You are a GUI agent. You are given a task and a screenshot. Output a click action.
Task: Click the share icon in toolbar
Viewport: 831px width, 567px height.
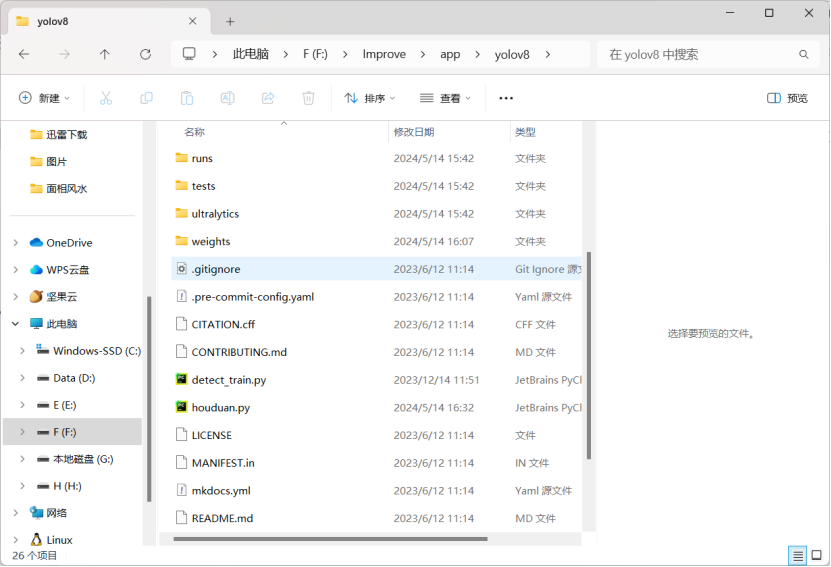pyautogui.click(x=268, y=98)
